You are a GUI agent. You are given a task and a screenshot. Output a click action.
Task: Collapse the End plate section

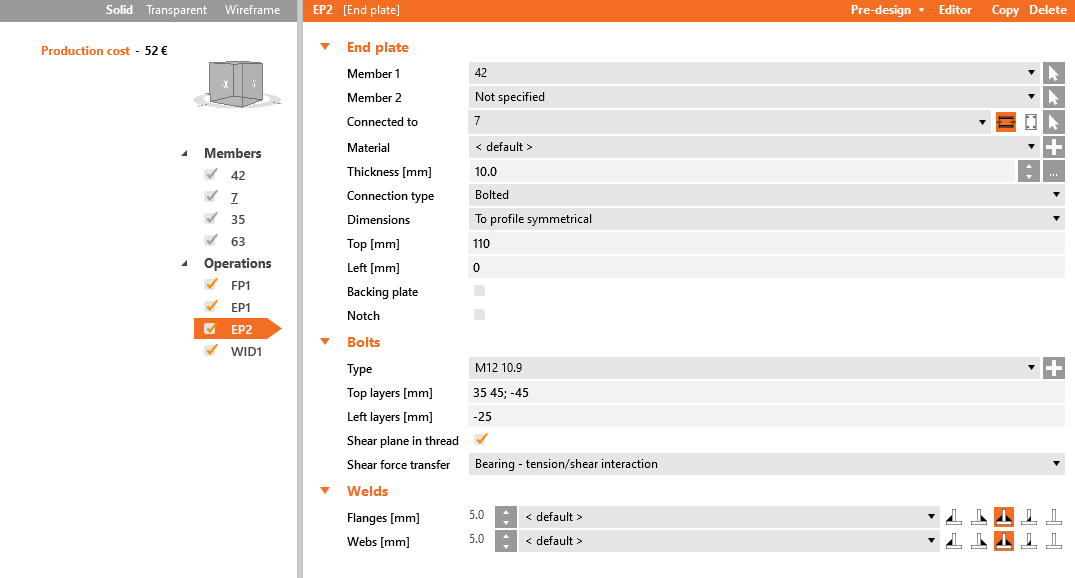point(325,47)
